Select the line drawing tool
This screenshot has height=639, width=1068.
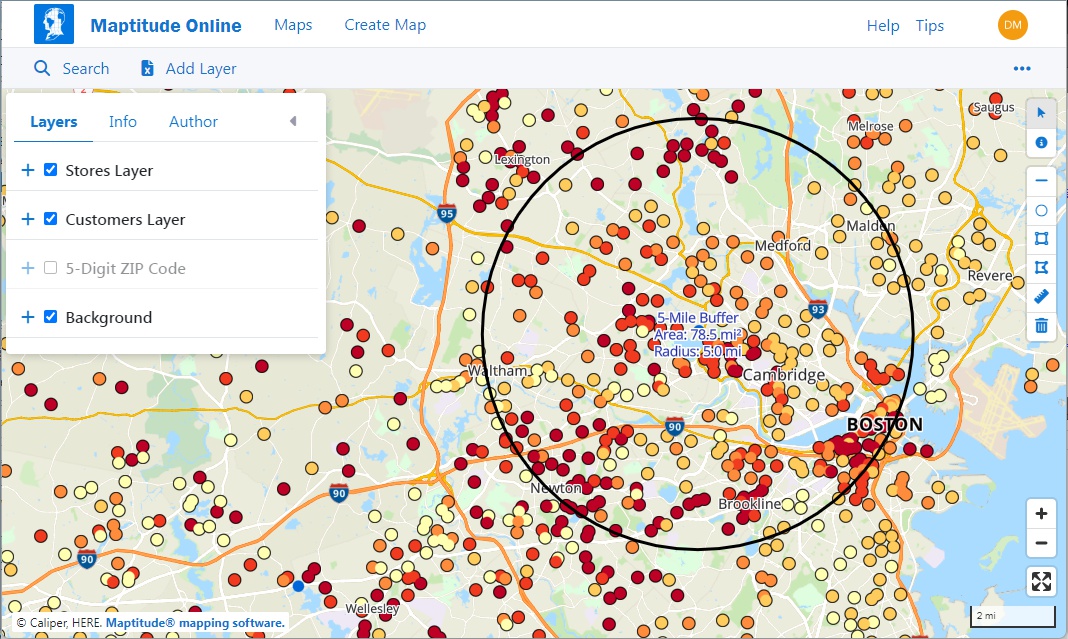coord(1041,182)
